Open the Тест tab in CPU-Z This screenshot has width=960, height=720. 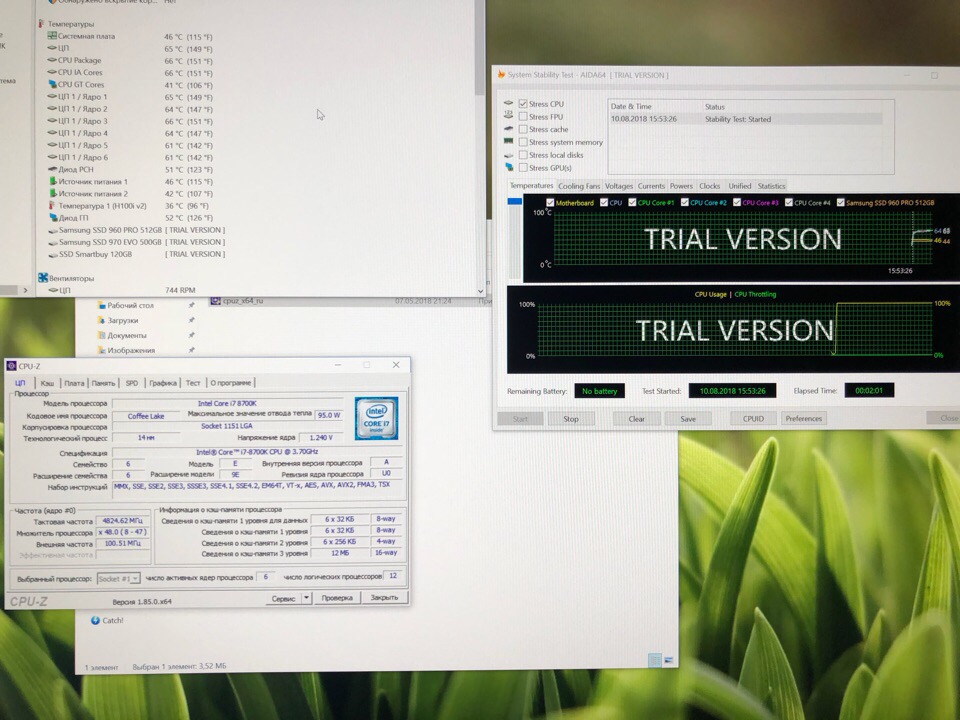(x=193, y=383)
